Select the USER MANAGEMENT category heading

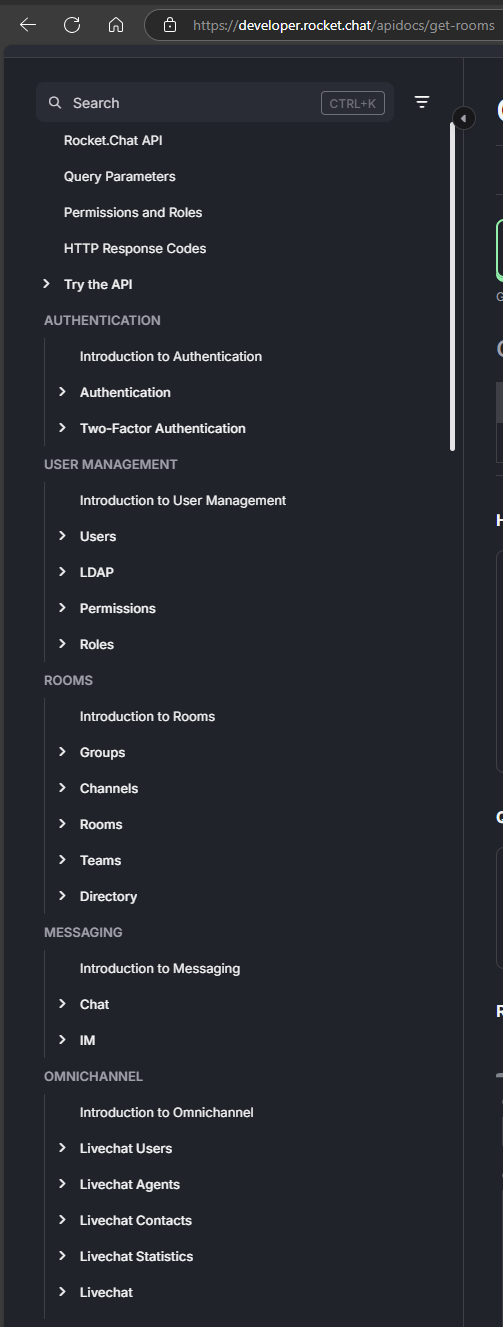pos(111,464)
